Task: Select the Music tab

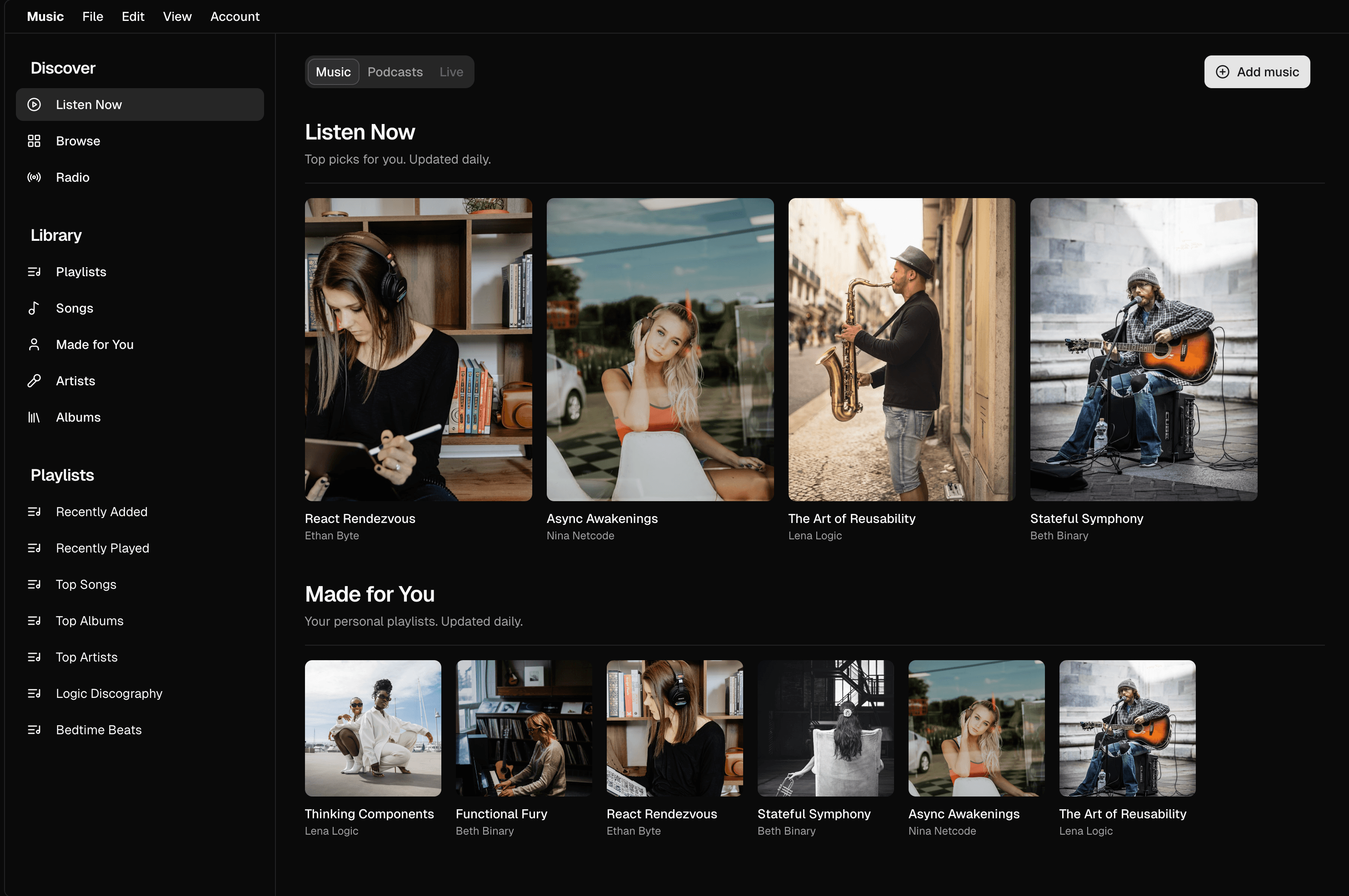Action: pyautogui.click(x=333, y=72)
